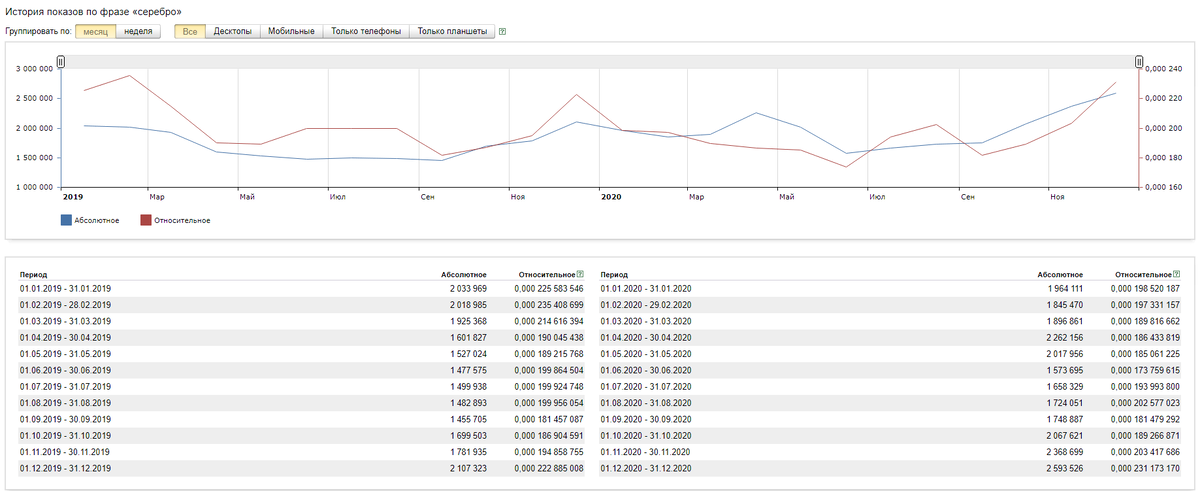
Task: Select period row 01.09.2019 - 30.09.2019
Action: [302, 419]
